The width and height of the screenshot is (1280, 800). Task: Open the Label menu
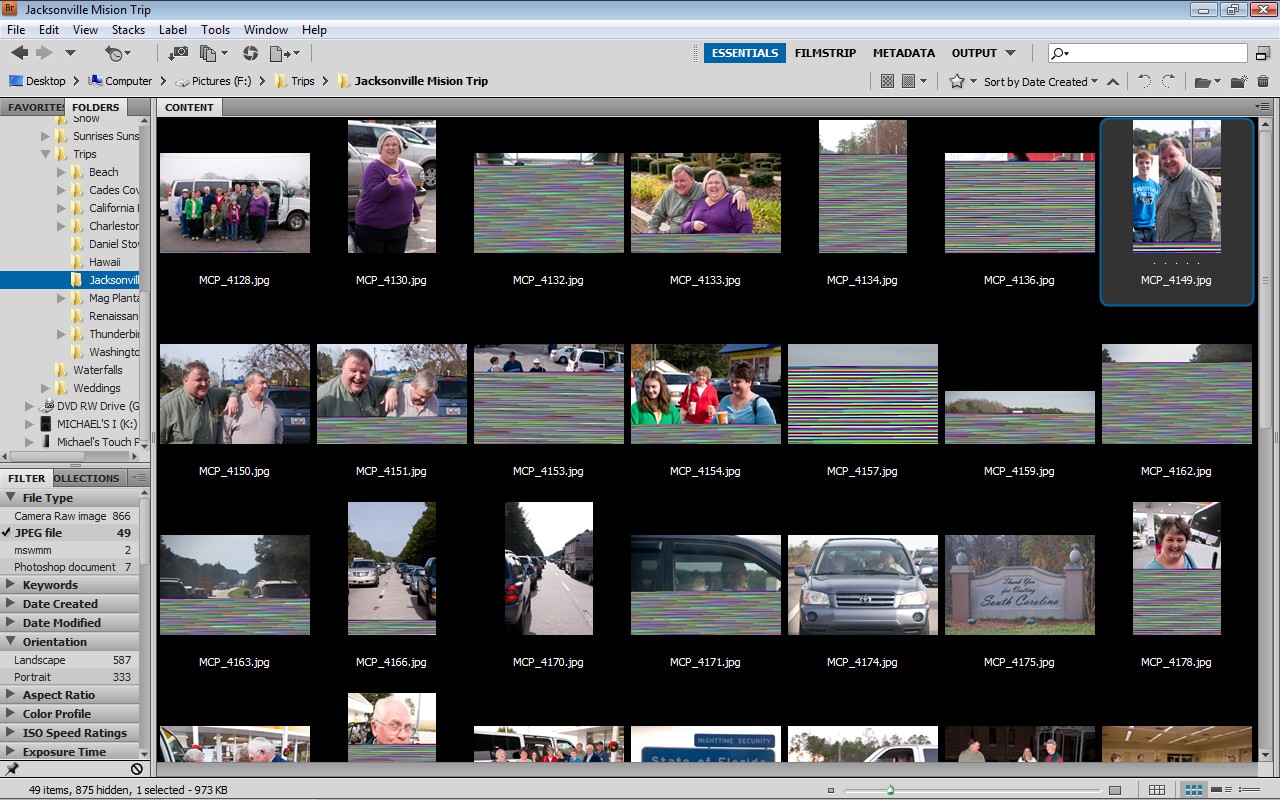coord(172,30)
